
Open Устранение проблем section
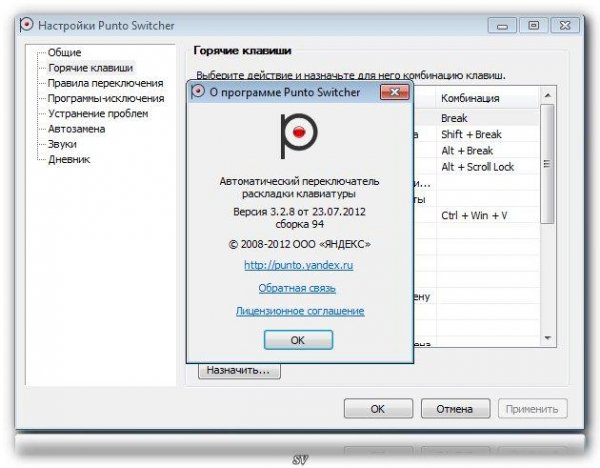pos(98,114)
